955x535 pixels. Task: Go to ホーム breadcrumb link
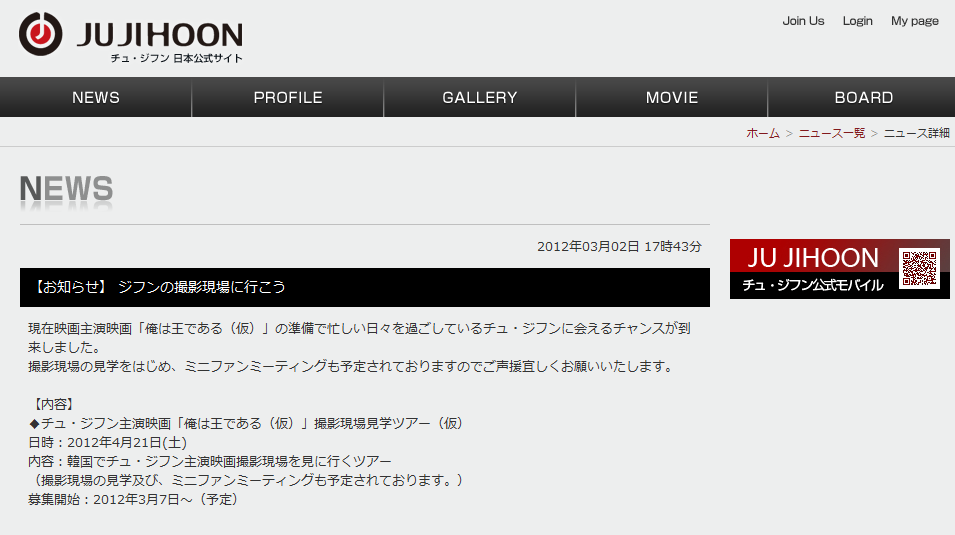(x=763, y=133)
